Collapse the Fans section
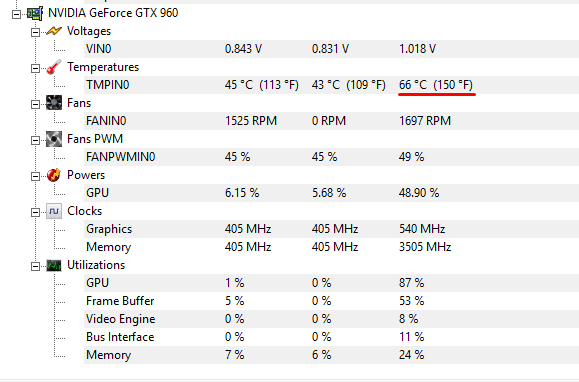The image size is (579, 382). [x=35, y=104]
